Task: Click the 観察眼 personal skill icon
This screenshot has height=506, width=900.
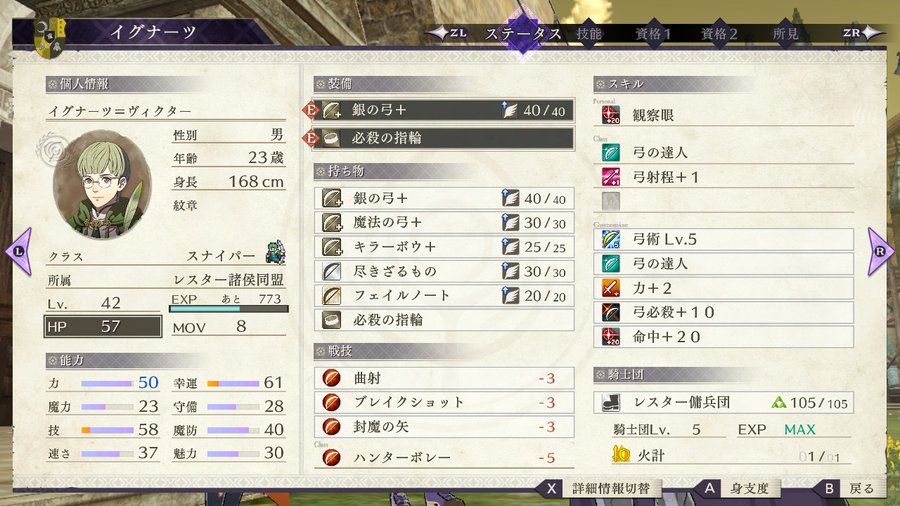Action: pyautogui.click(x=611, y=115)
